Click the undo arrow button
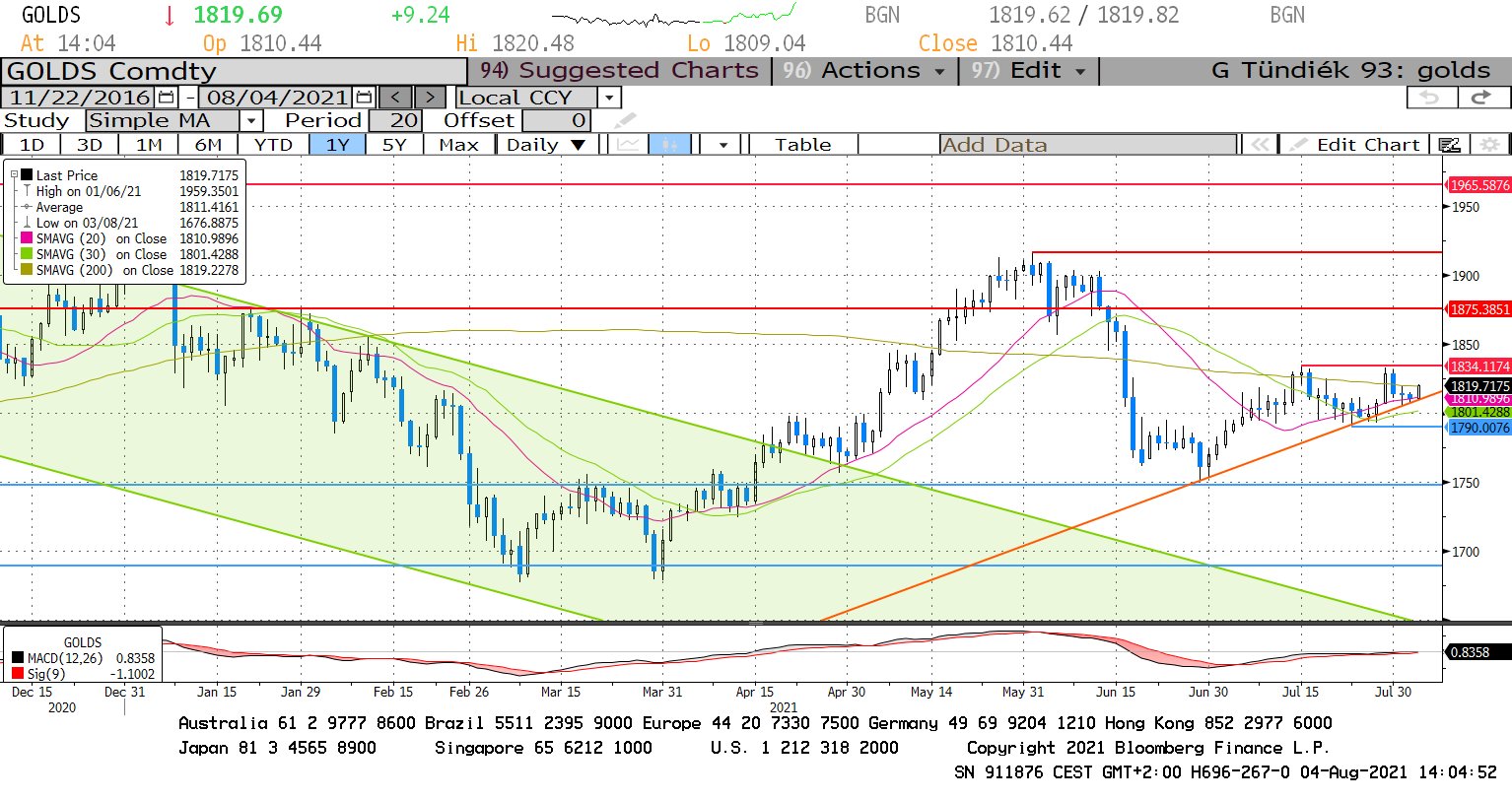Image resolution: width=1512 pixels, height=801 pixels. (1430, 98)
